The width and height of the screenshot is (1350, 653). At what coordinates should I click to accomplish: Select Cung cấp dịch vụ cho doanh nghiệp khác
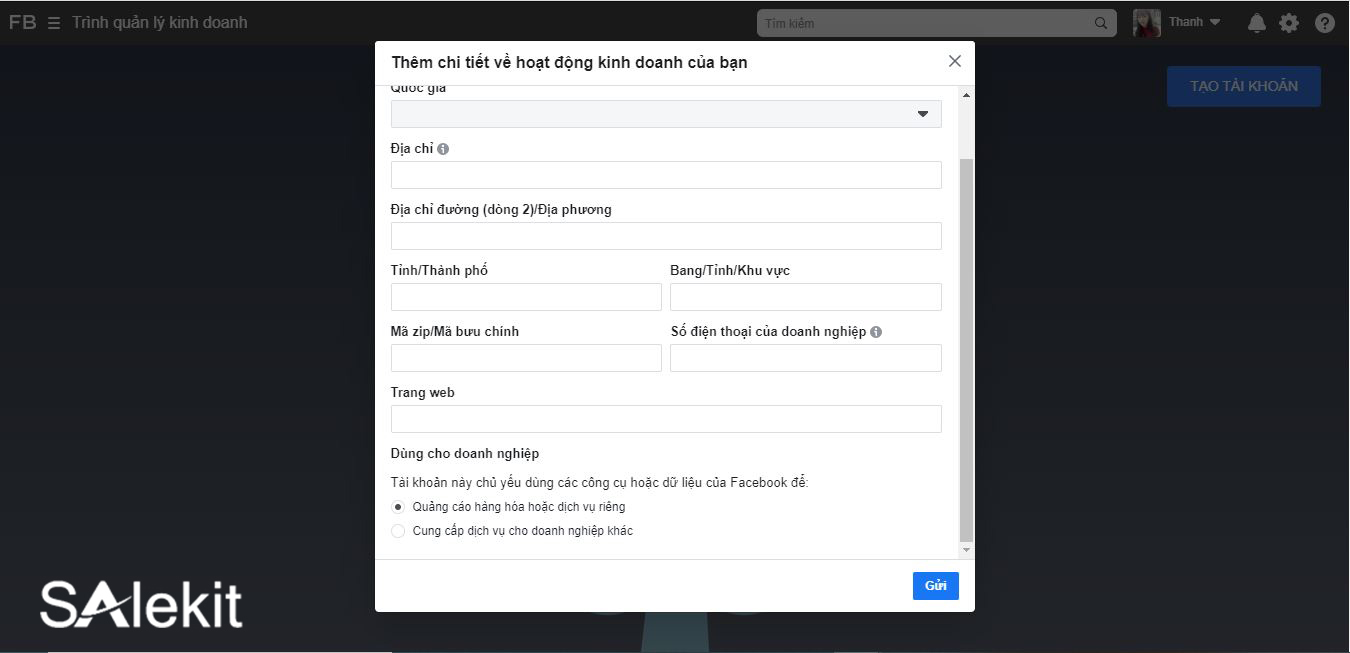[398, 531]
